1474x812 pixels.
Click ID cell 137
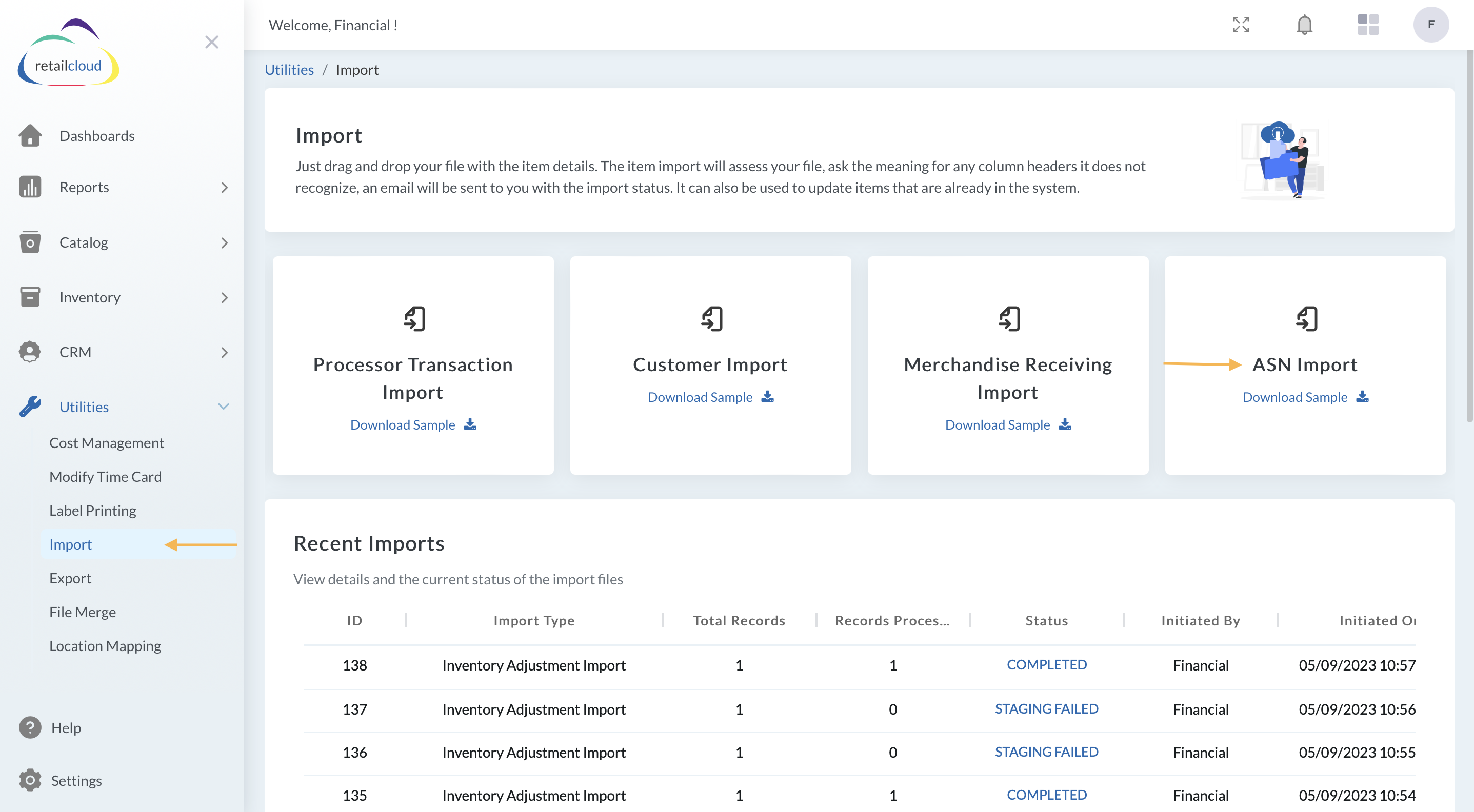354,709
